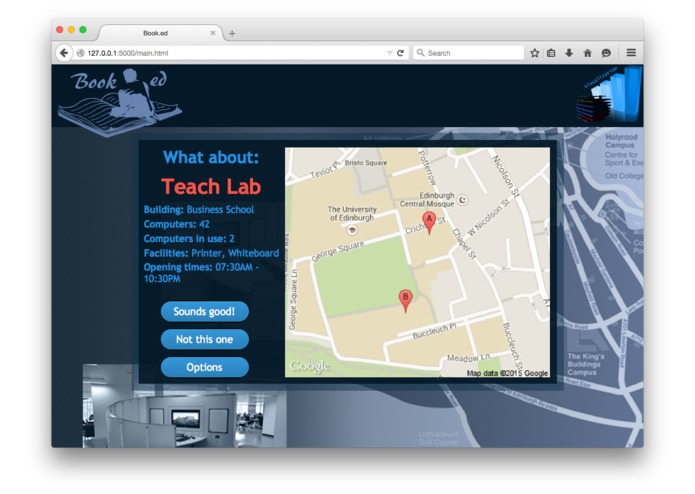Open the bookmarks list icon

[551, 53]
